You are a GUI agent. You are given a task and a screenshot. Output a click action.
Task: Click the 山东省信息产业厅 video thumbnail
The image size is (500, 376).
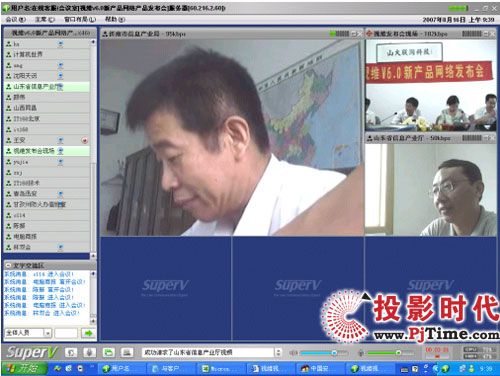(430, 190)
